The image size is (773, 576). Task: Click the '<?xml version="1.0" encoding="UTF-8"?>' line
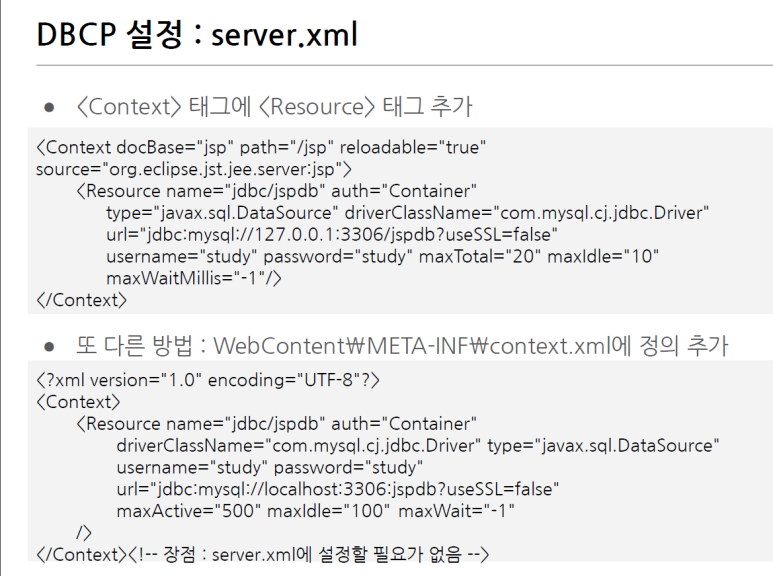pos(208,380)
